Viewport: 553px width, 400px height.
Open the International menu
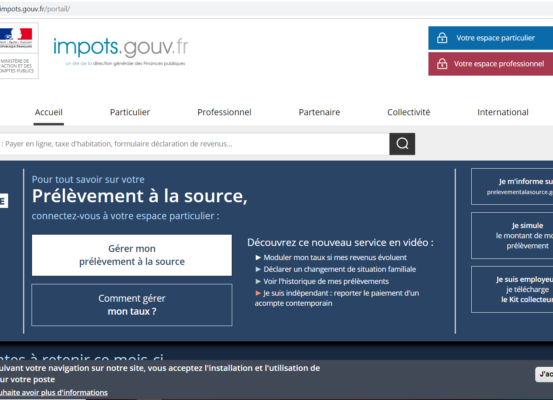[x=503, y=112]
